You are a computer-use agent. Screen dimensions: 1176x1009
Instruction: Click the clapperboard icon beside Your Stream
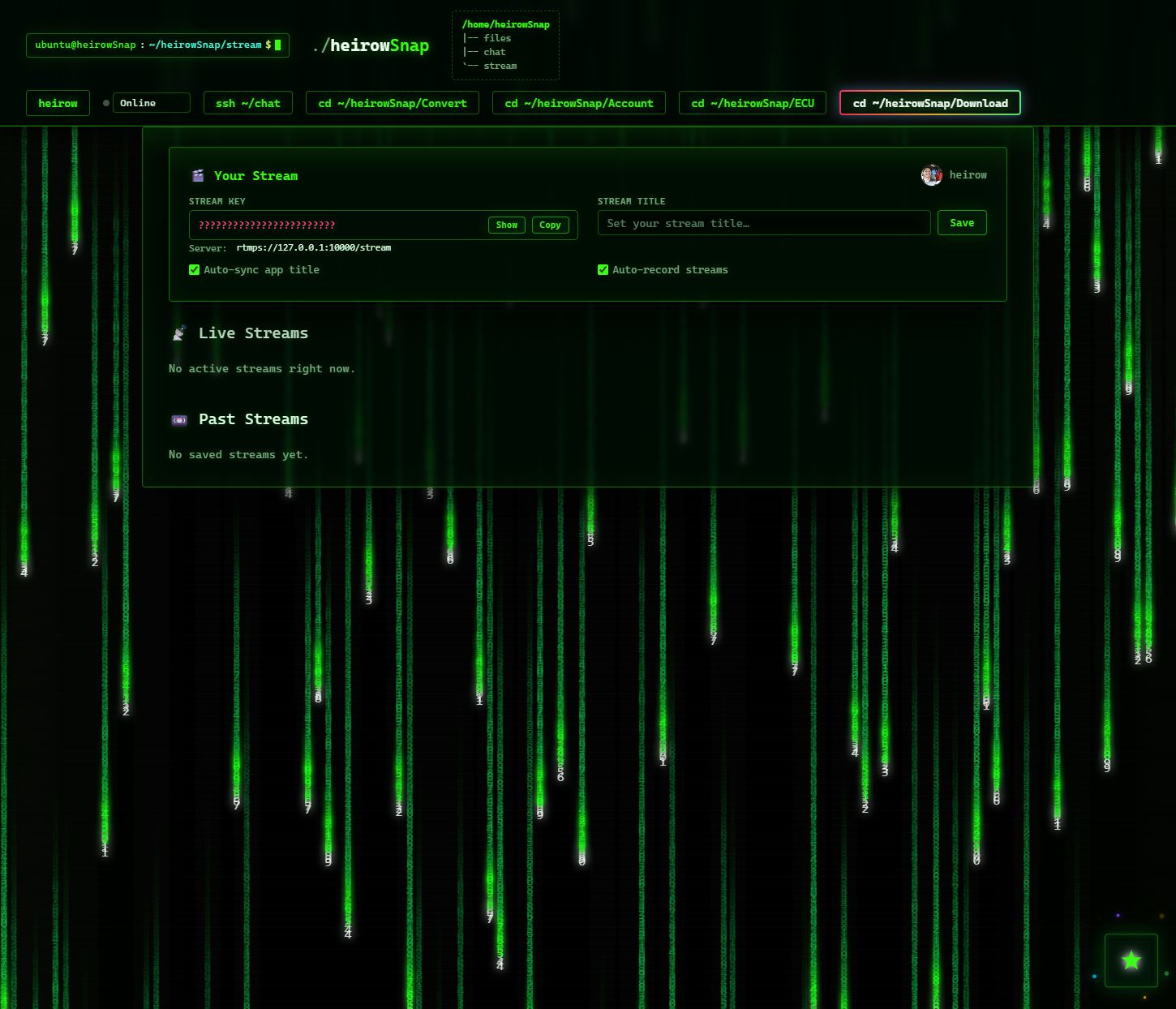click(x=198, y=176)
